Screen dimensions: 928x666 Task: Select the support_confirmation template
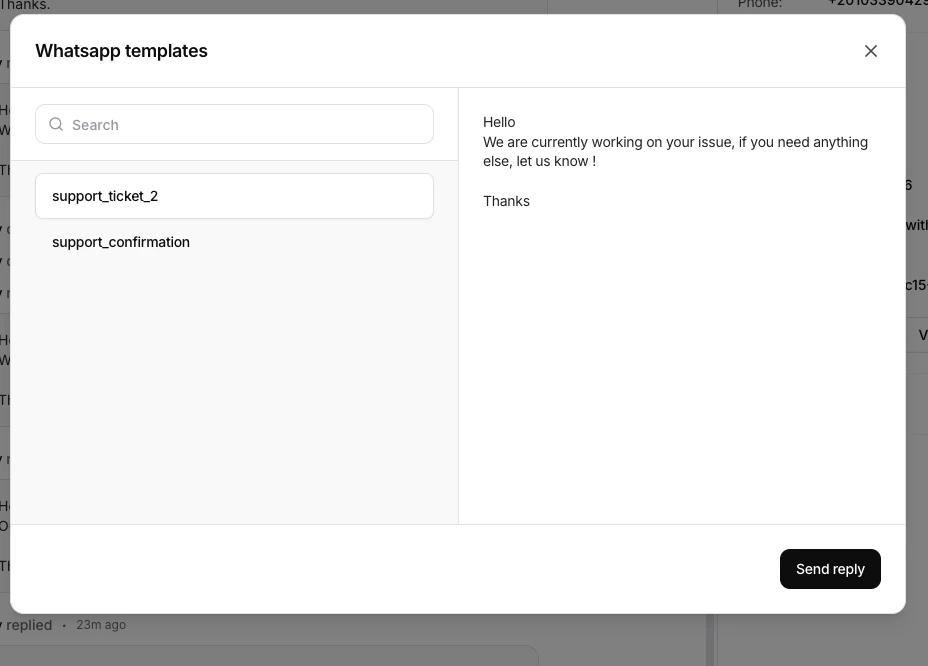click(120, 242)
